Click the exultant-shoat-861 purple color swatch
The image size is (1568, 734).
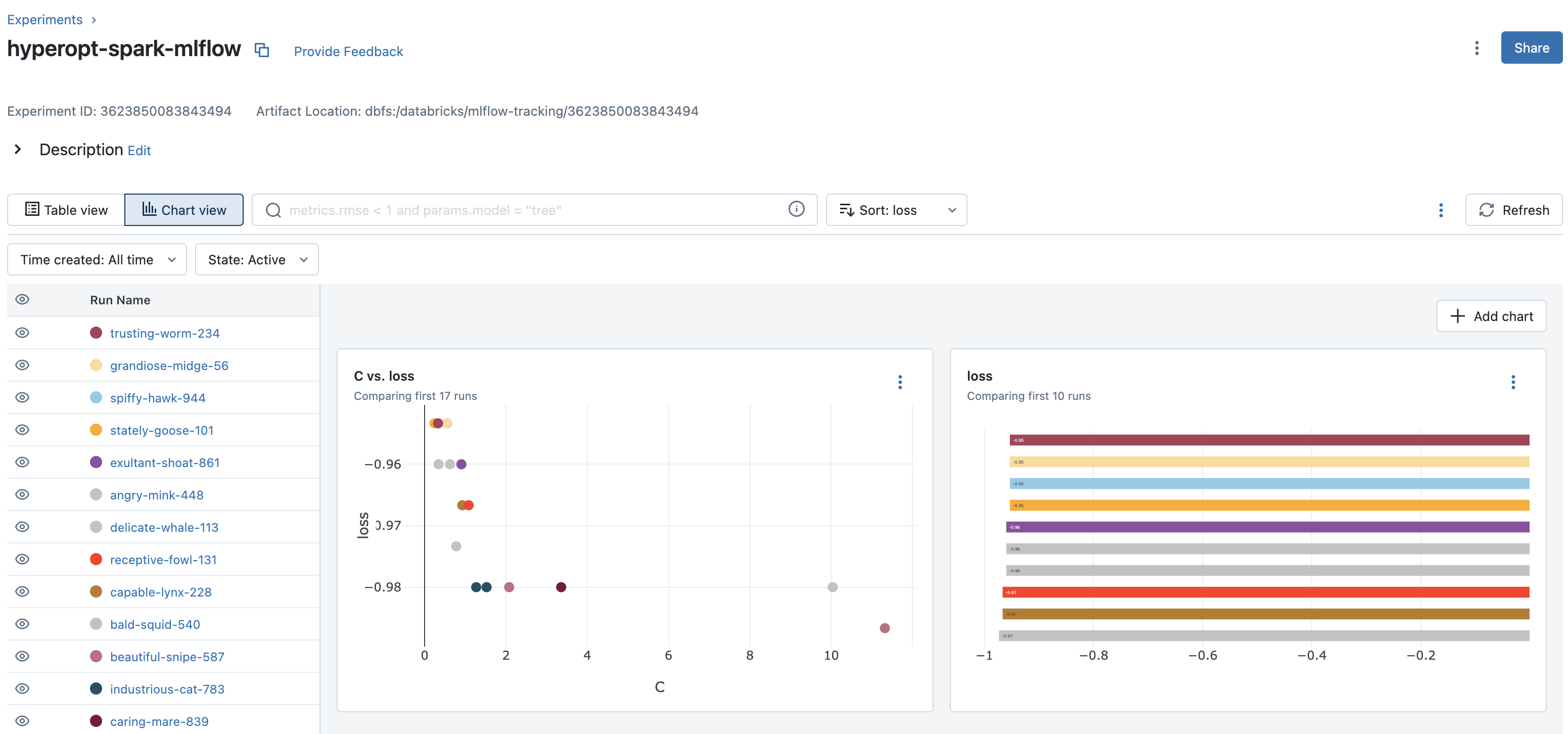(x=96, y=463)
